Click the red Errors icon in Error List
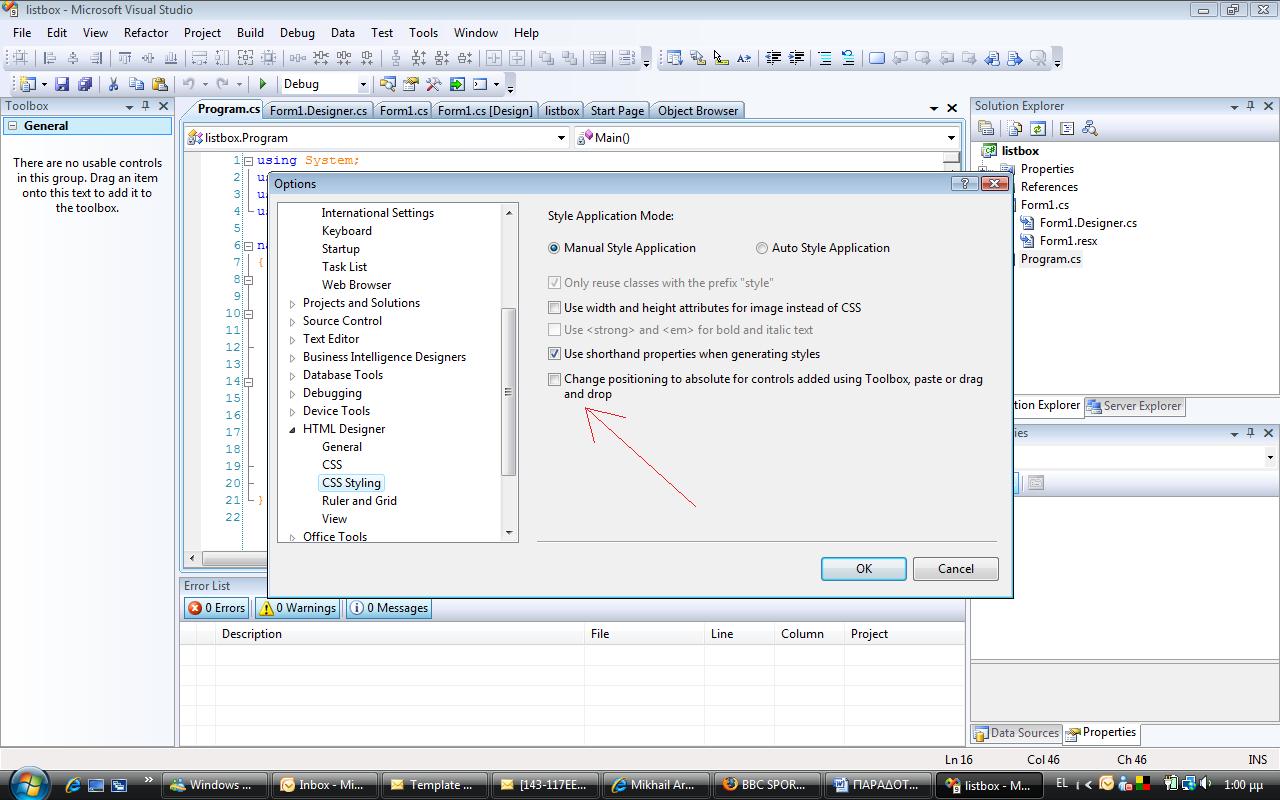 (194, 608)
